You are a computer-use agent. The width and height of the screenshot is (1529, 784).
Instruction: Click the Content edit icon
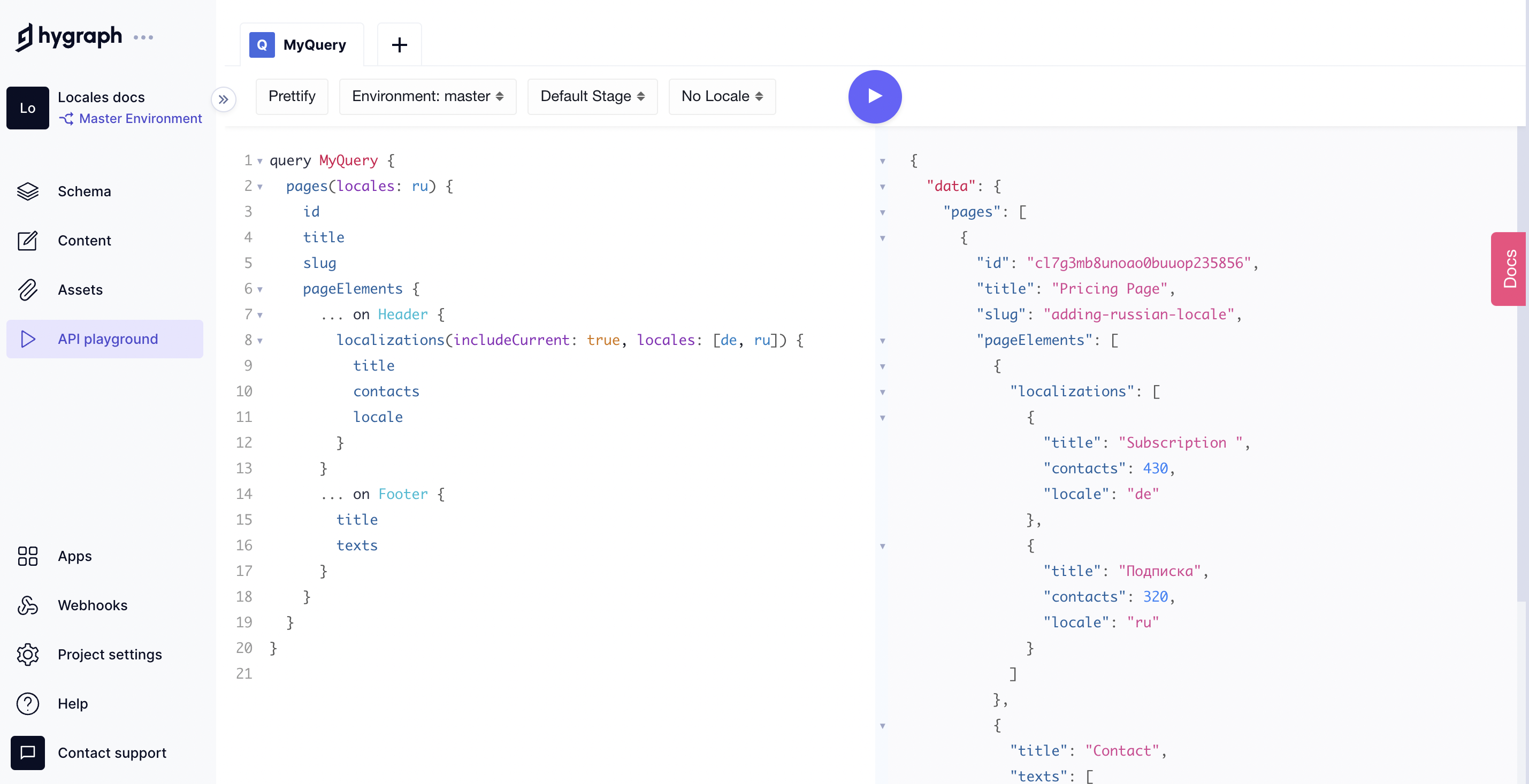[x=27, y=240]
